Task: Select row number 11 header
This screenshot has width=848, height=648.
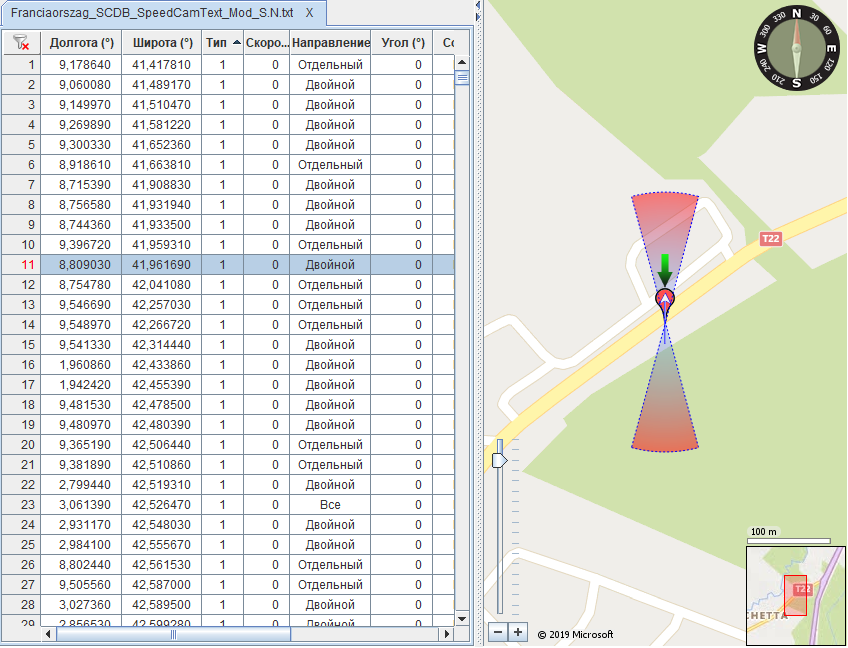Action: point(21,265)
